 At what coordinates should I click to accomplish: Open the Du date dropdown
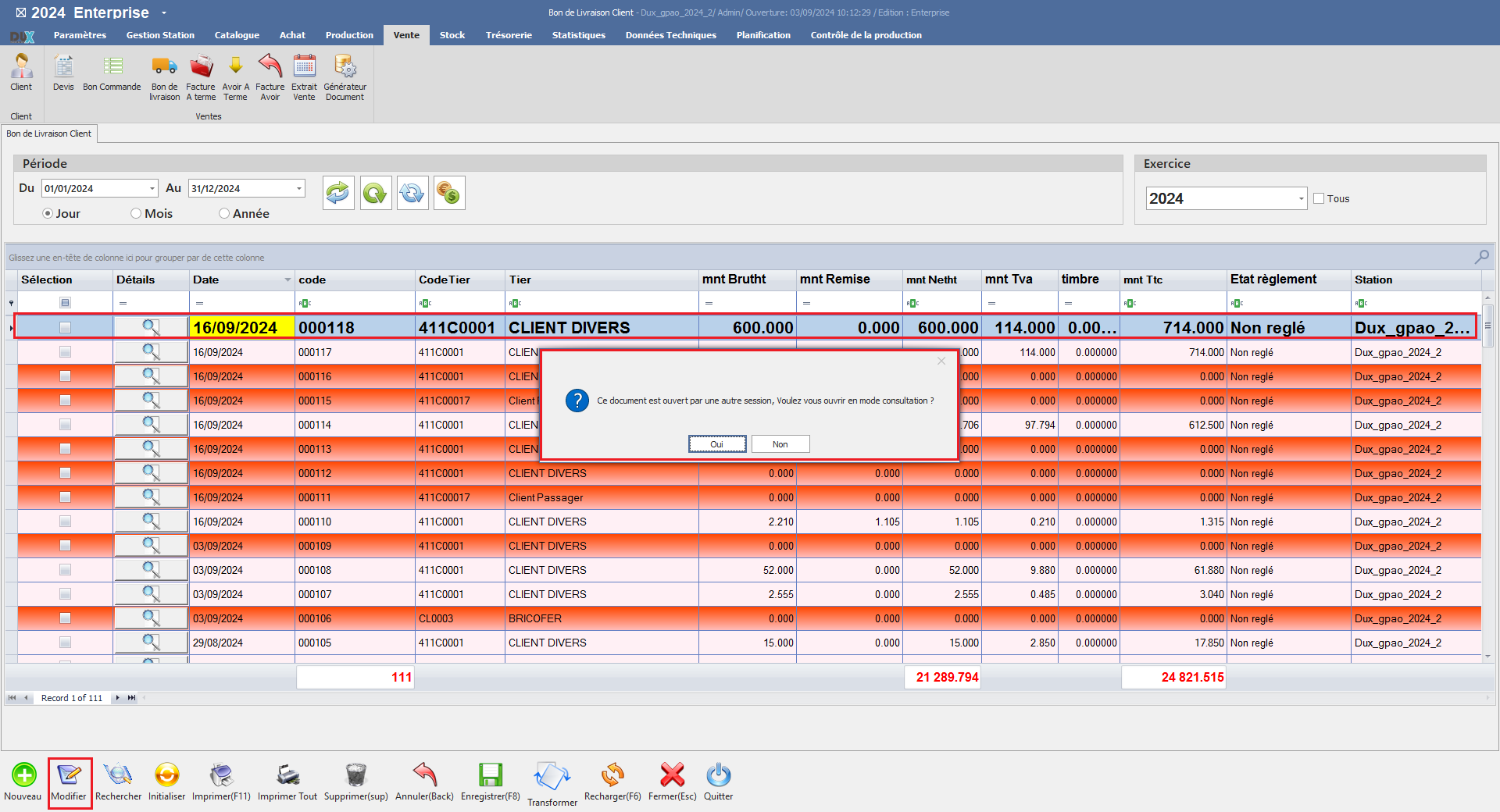[152, 189]
